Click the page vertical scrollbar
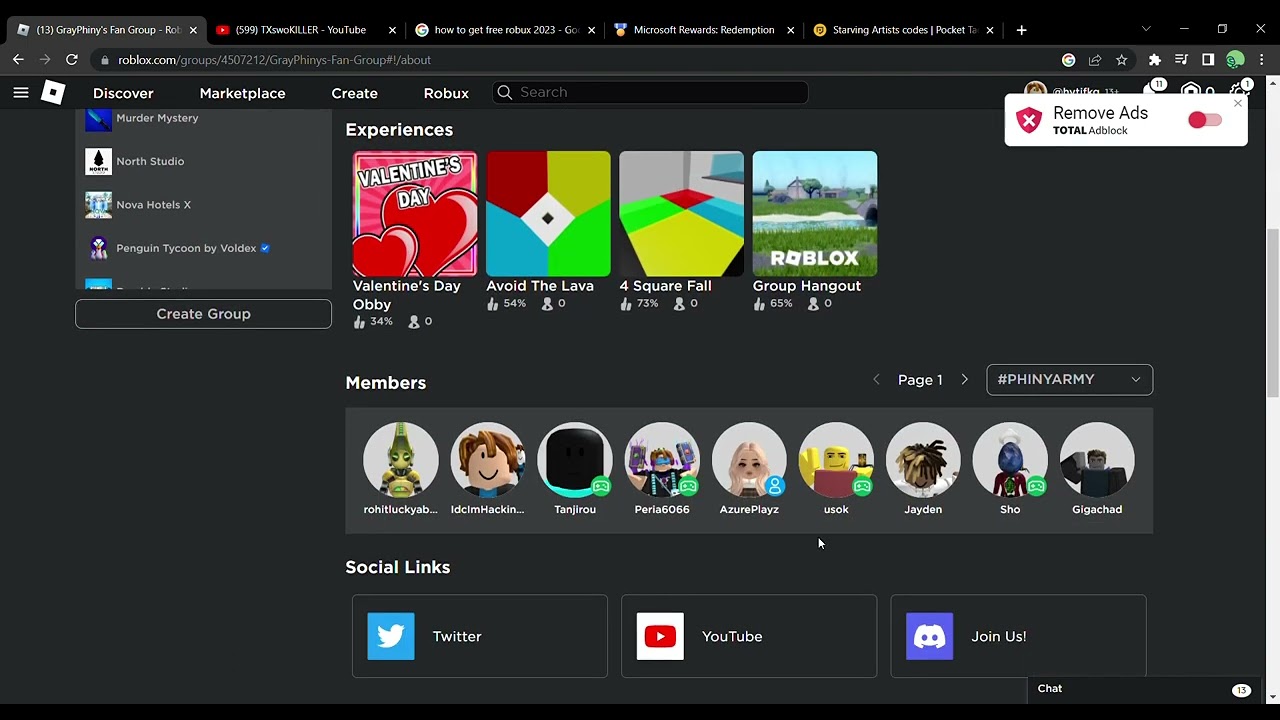 coord(1272,313)
